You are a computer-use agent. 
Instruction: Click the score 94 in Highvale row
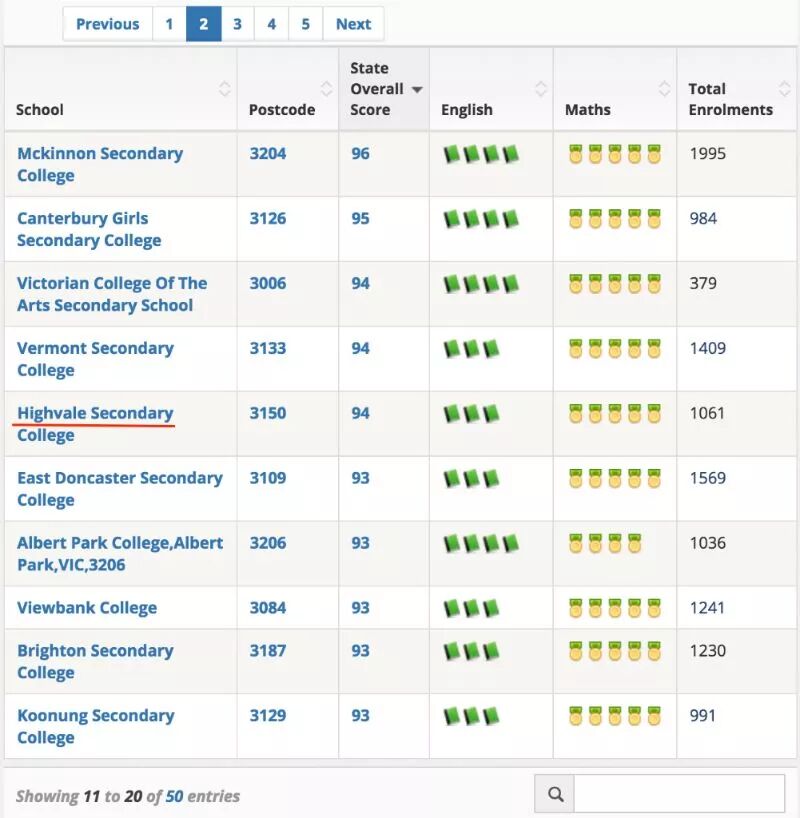pyautogui.click(x=360, y=413)
